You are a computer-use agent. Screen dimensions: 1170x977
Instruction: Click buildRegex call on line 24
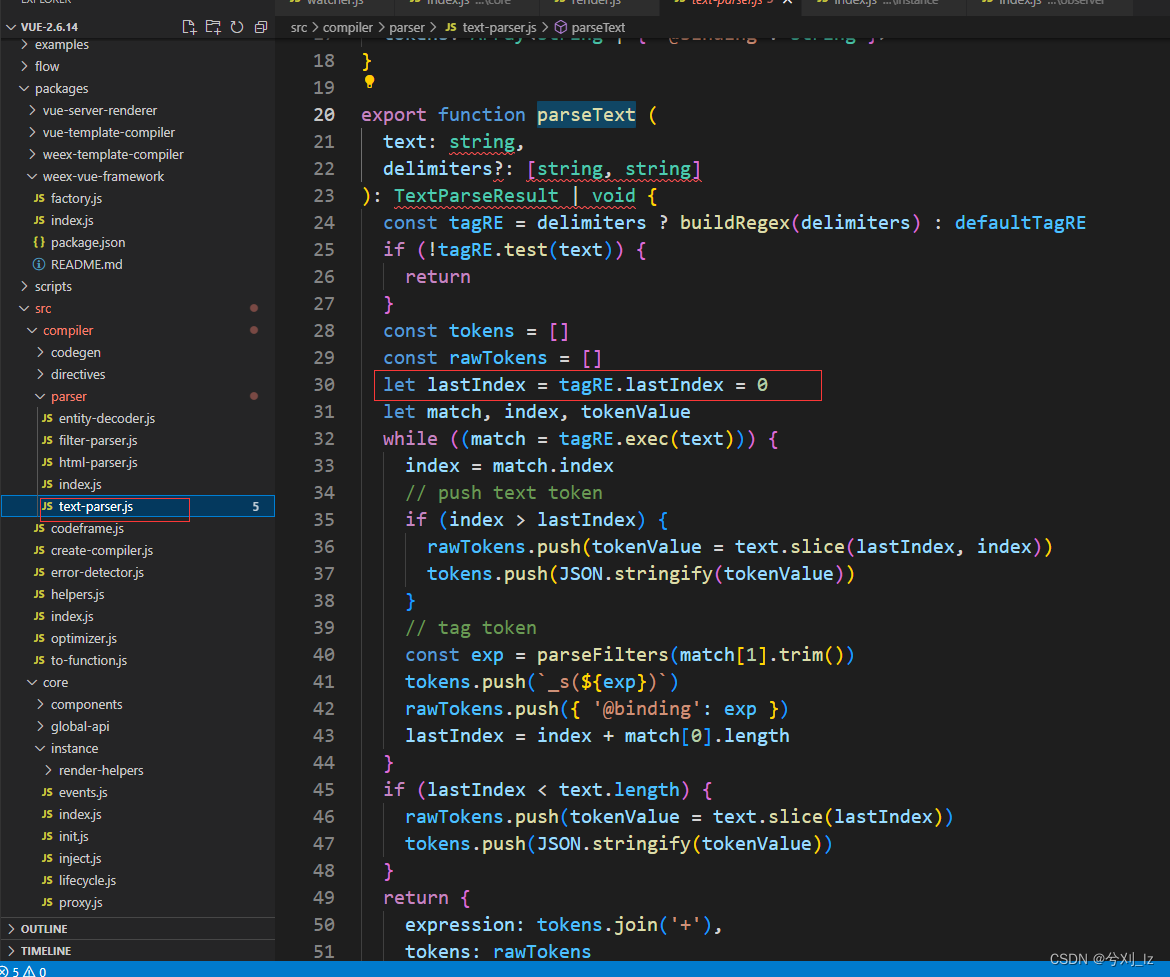coord(735,223)
